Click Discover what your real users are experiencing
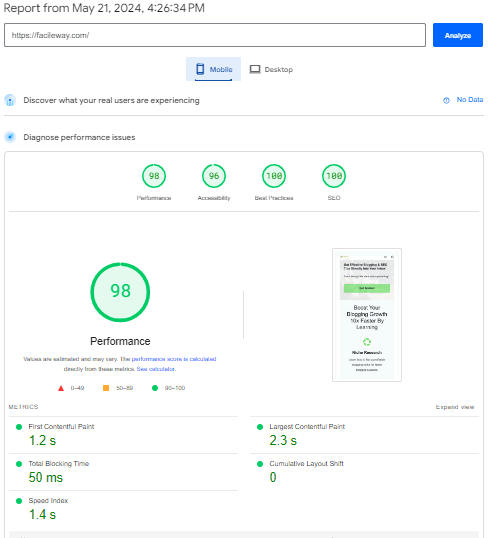 tap(112, 100)
